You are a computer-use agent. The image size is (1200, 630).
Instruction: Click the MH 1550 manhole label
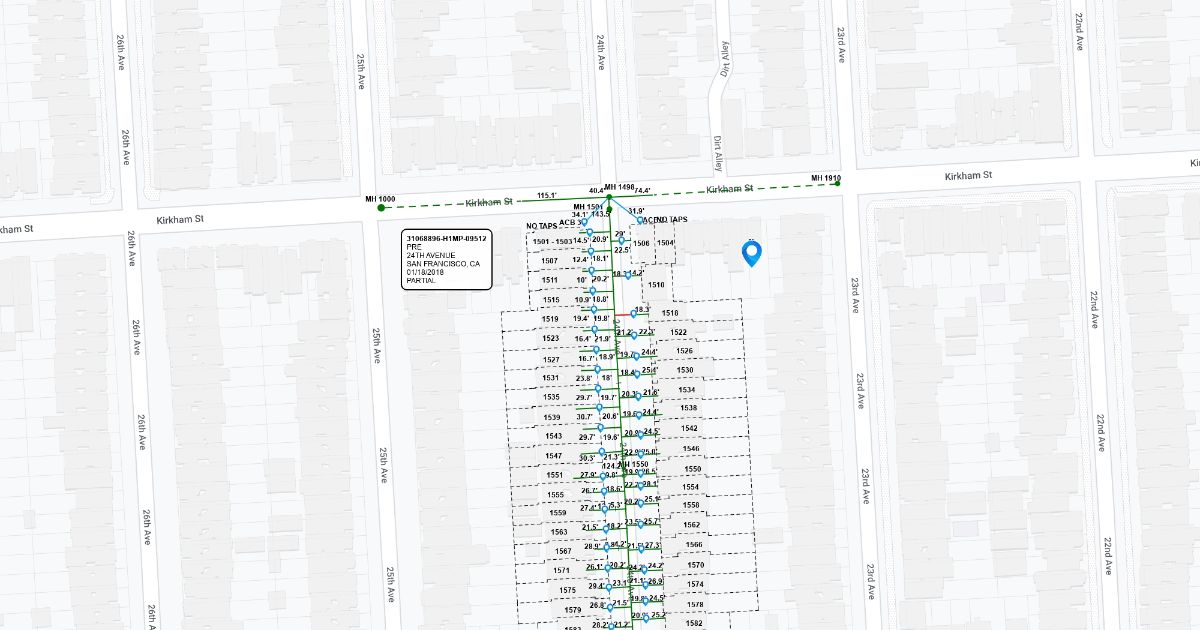632,465
